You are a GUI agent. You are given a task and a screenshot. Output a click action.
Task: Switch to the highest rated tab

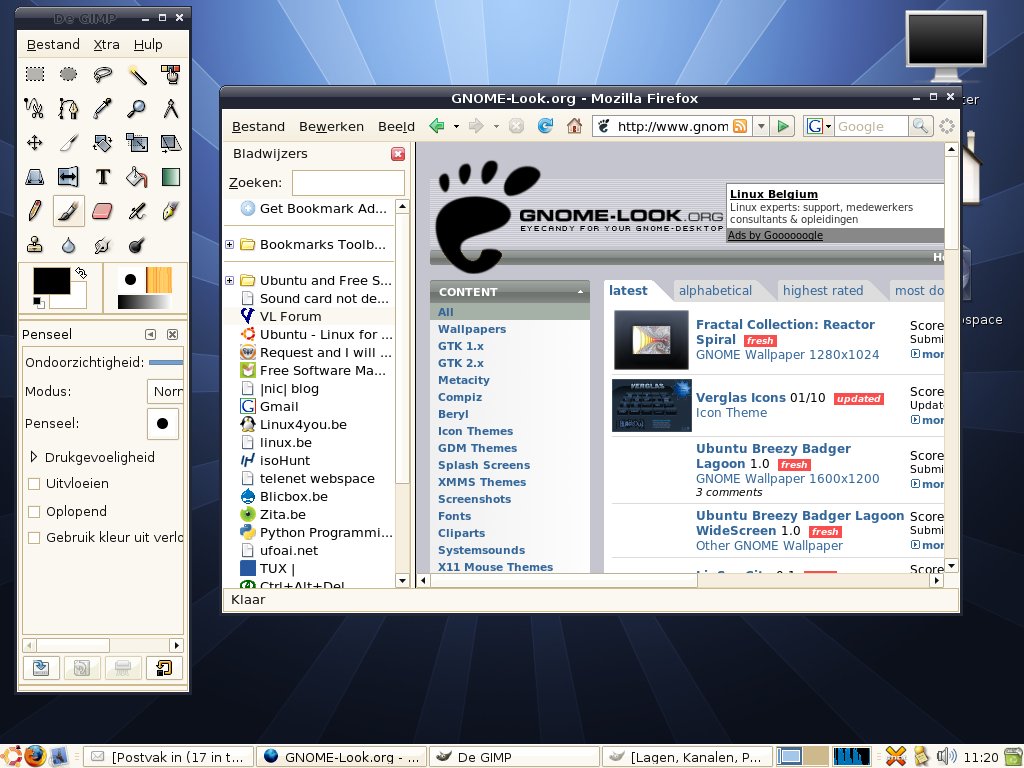point(823,291)
